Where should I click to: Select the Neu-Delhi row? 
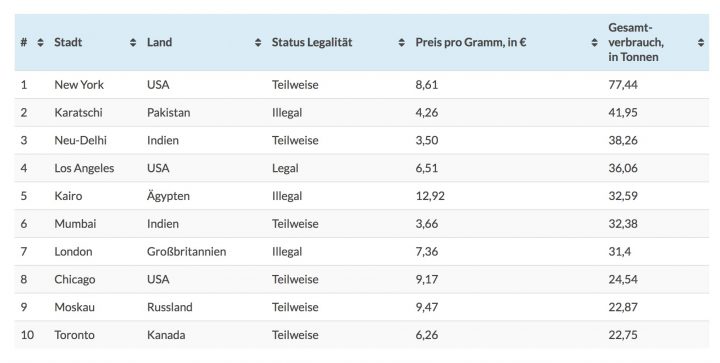362,140
